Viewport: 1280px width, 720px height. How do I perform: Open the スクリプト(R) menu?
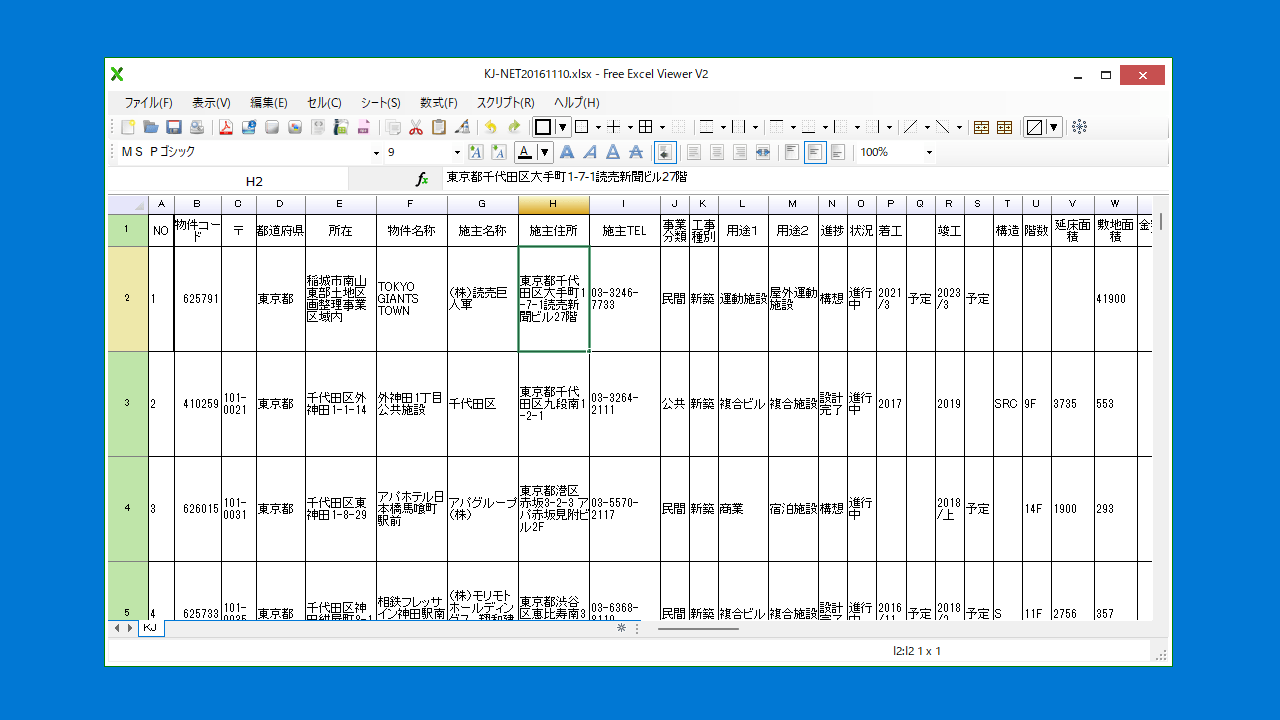tap(505, 103)
